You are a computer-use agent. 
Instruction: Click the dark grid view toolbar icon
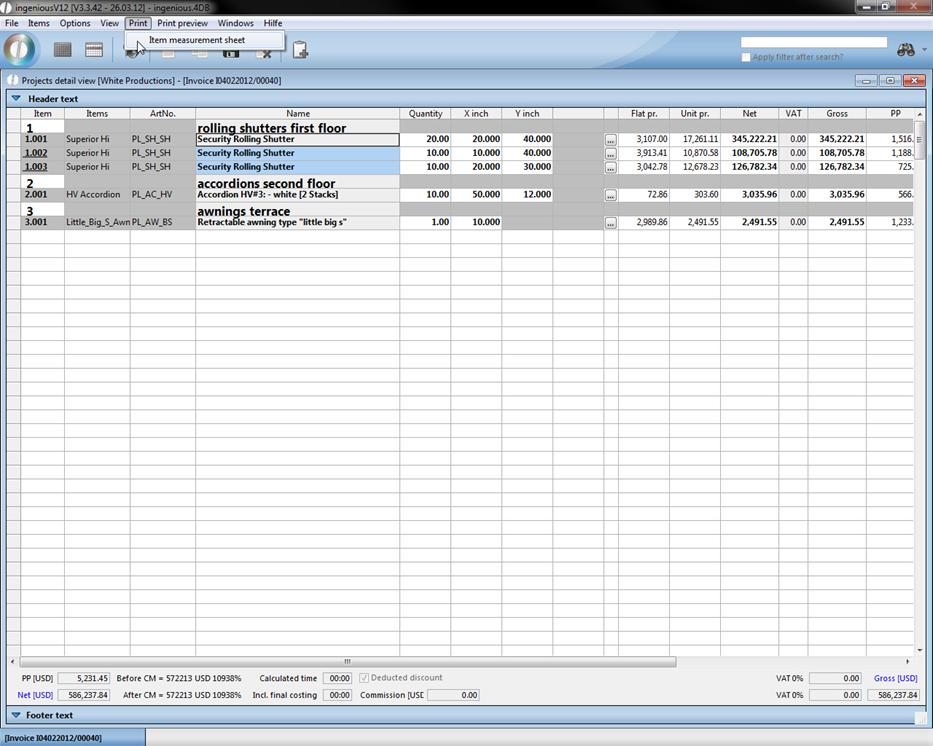63,50
